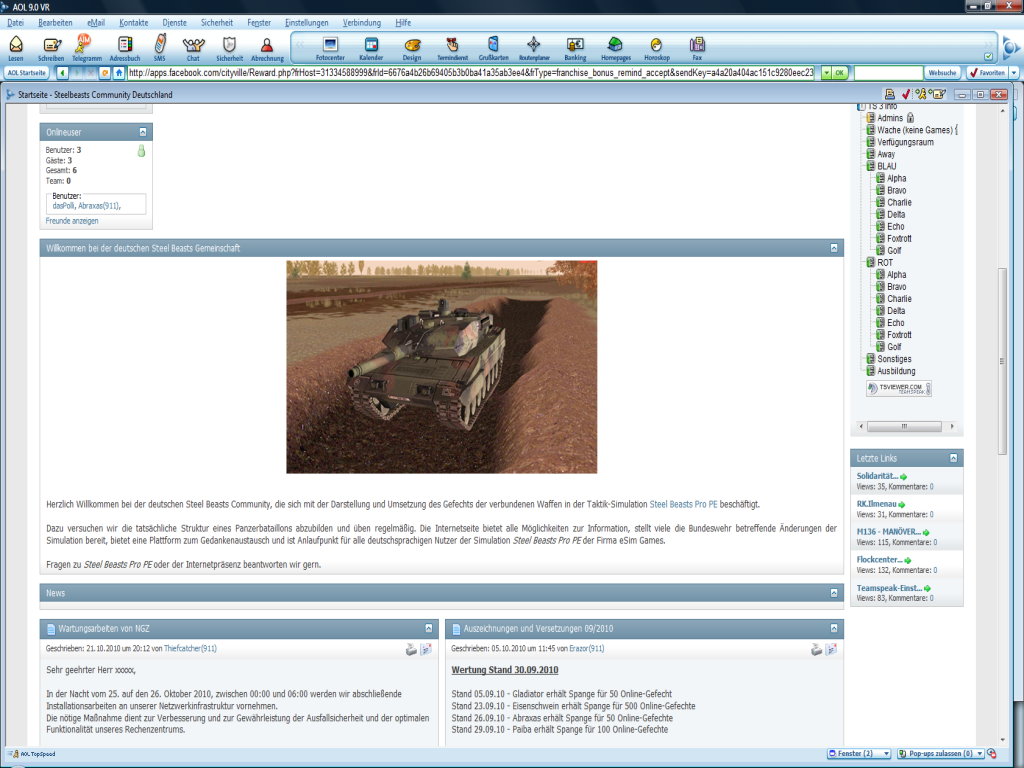The image size is (1024, 768).
Task: Open the Einstellungen menu
Action: (305, 22)
